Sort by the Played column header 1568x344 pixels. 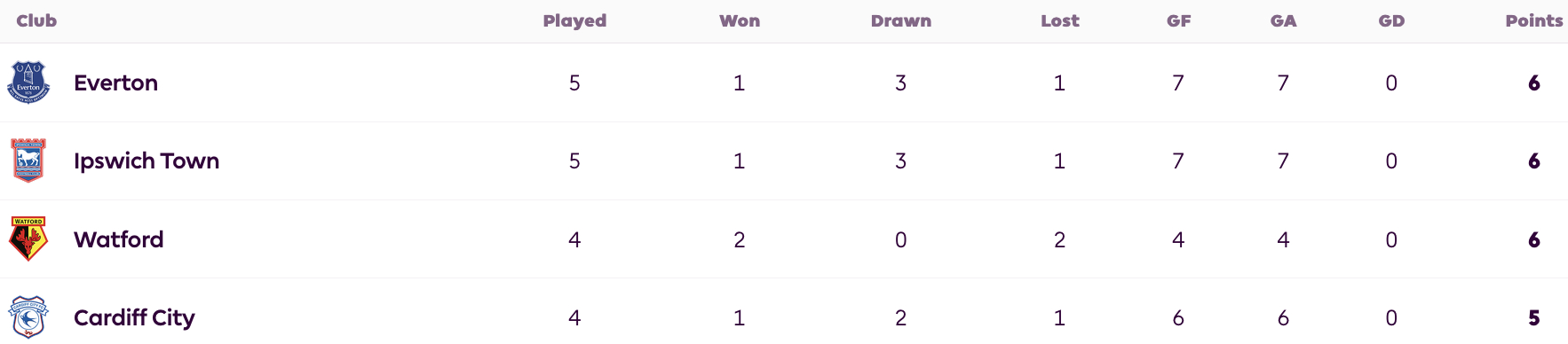click(574, 20)
